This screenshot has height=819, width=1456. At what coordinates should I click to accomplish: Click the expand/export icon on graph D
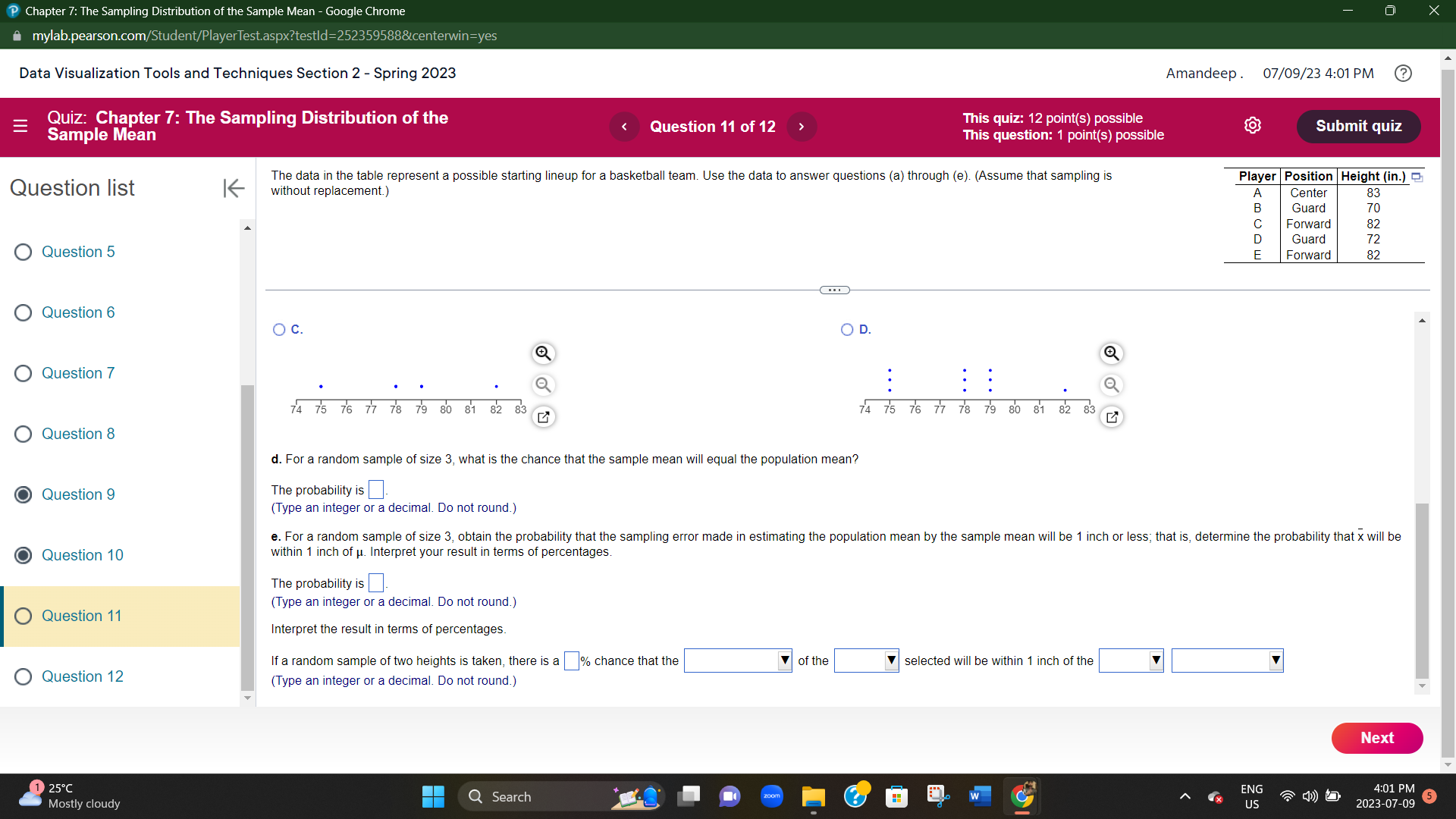[1112, 417]
